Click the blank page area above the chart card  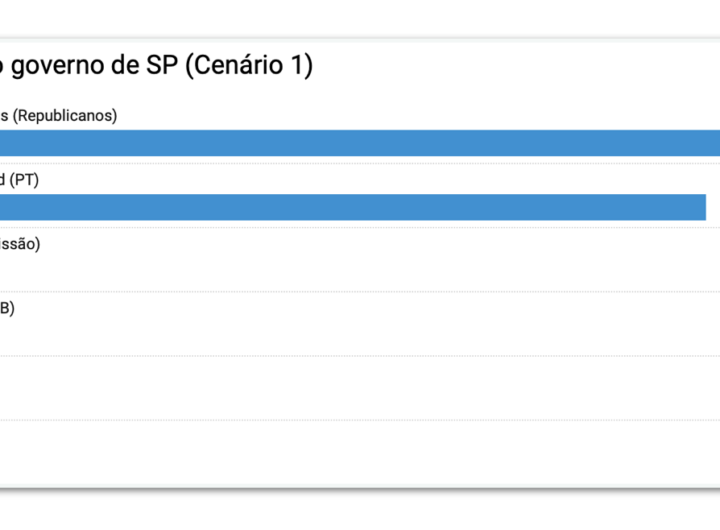360,18
